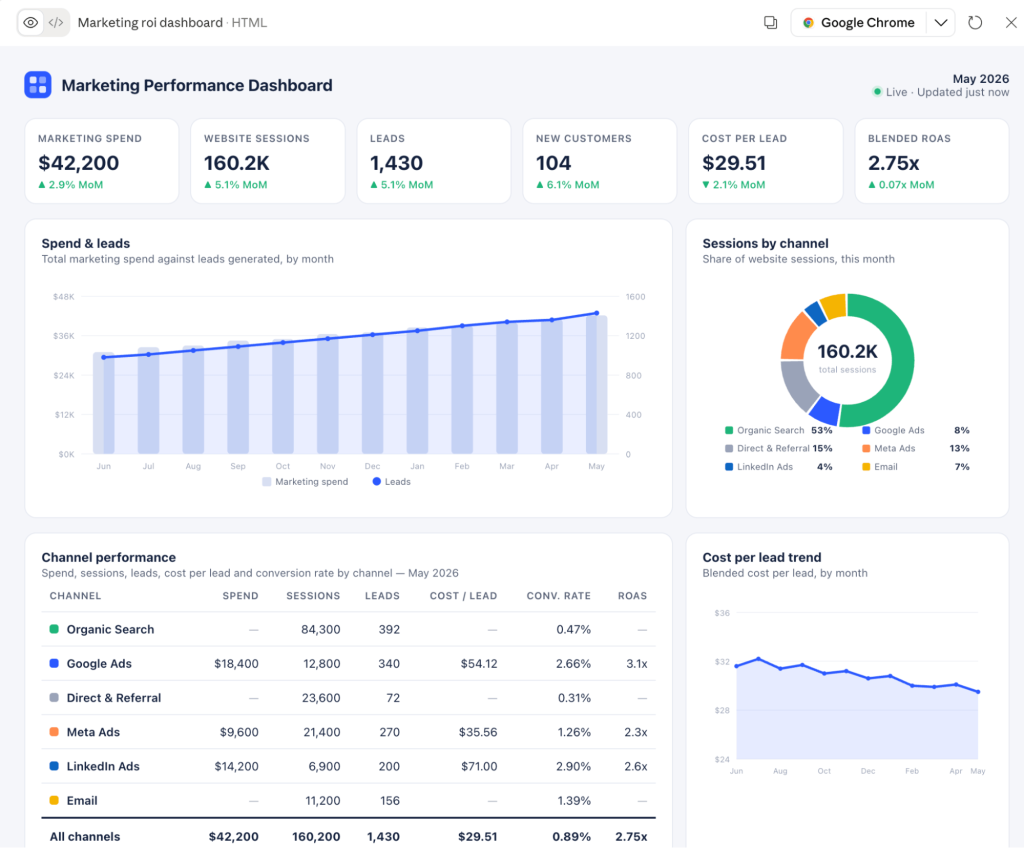
Task: Click the Jun bar in Spend chart
Action: (x=104, y=403)
